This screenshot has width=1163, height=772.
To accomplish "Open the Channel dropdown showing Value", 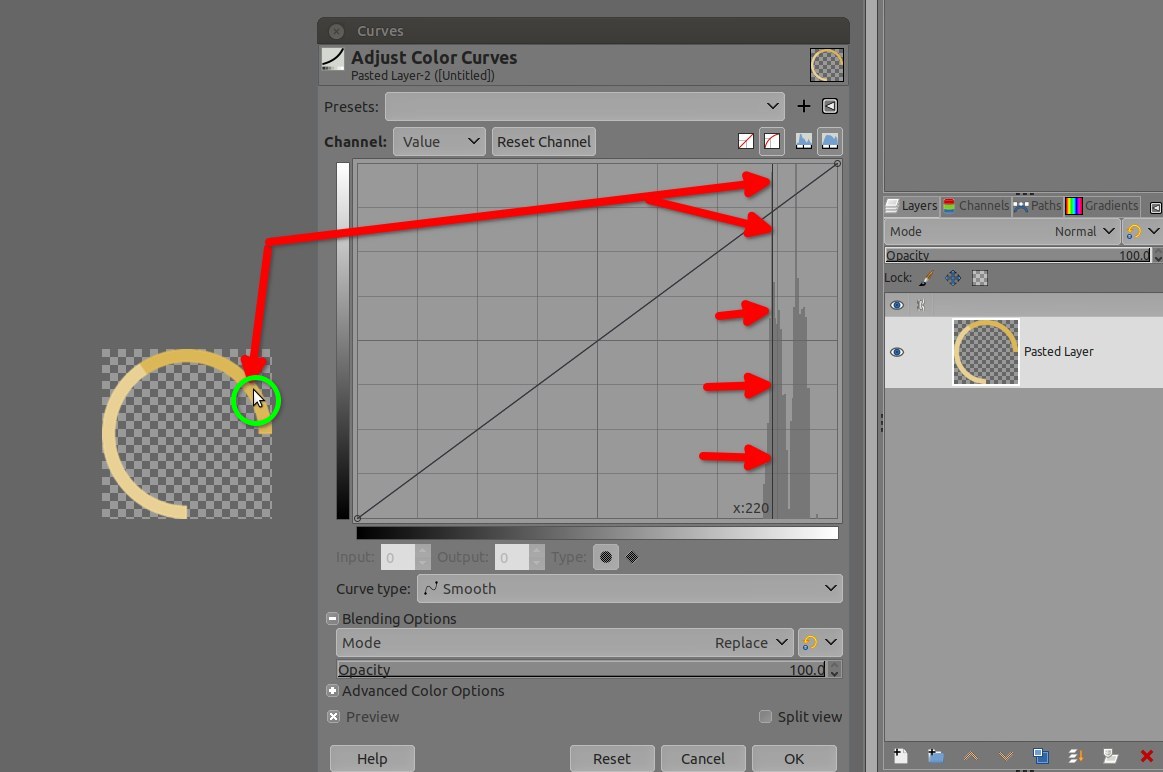I will pos(439,142).
